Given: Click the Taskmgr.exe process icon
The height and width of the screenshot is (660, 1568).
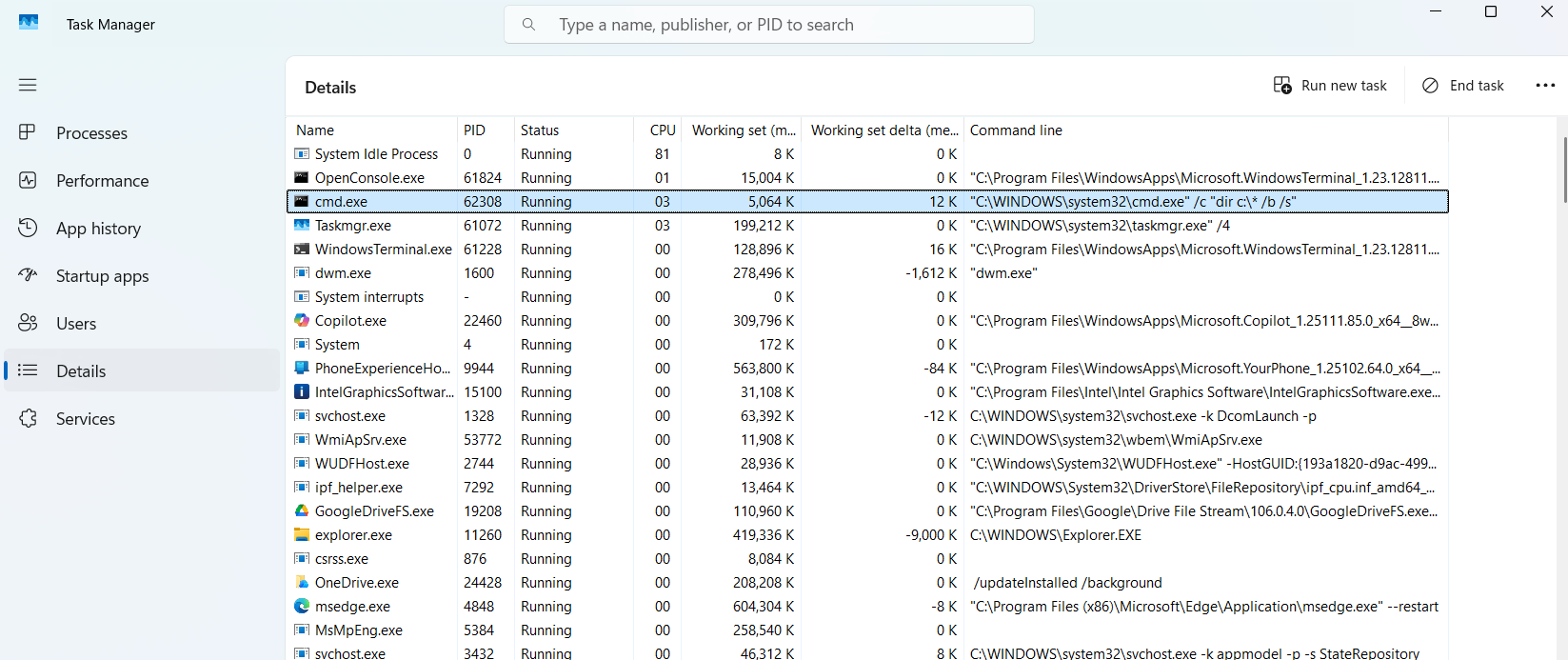Looking at the screenshot, I should [302, 226].
